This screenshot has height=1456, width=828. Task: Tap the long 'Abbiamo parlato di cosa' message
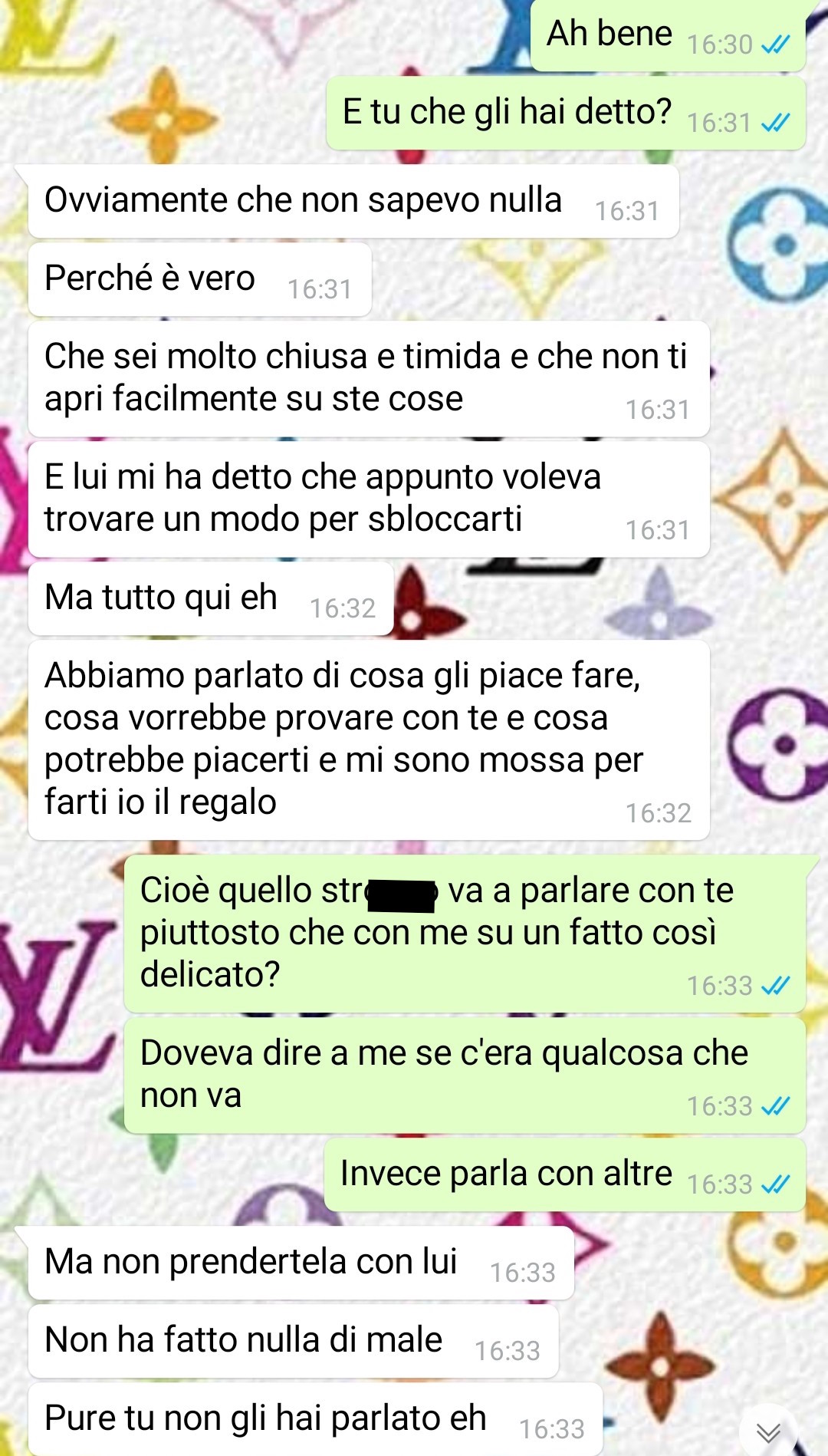coord(369,740)
